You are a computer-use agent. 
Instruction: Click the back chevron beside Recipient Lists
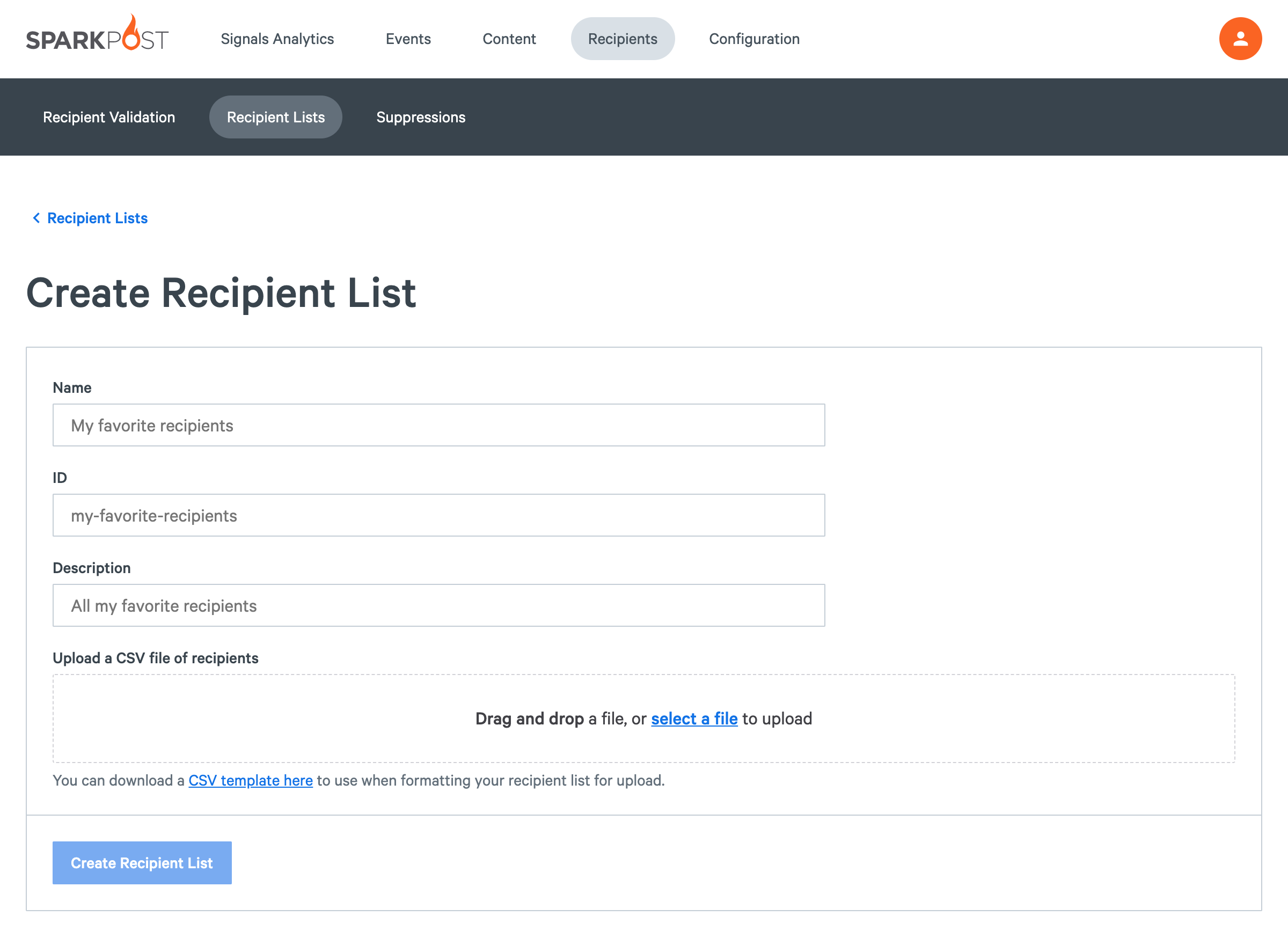point(36,218)
